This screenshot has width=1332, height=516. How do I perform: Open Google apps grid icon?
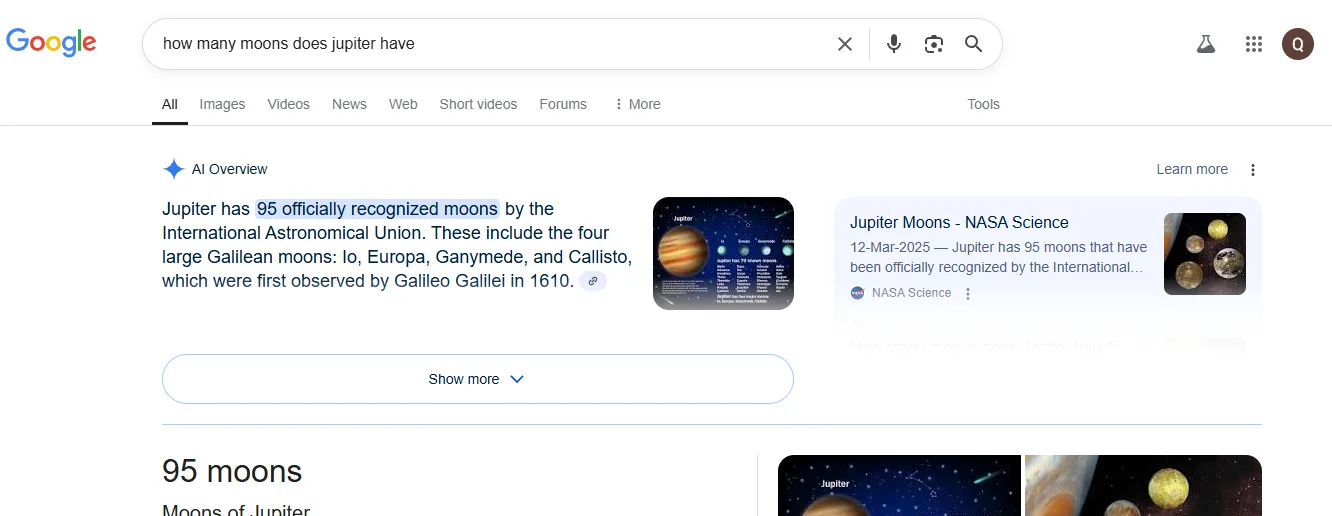point(1254,44)
